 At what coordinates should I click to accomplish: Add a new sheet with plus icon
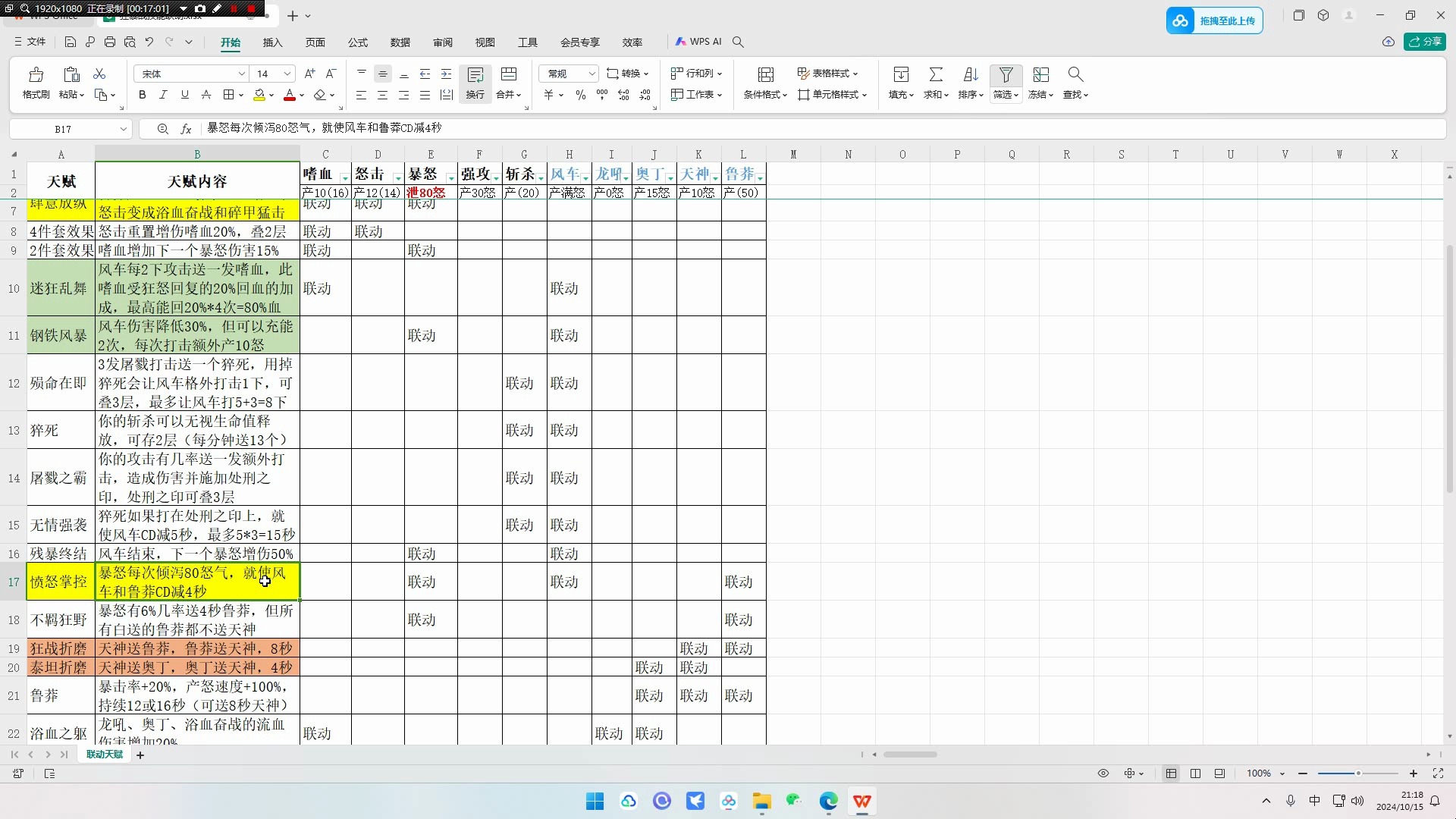point(140,755)
